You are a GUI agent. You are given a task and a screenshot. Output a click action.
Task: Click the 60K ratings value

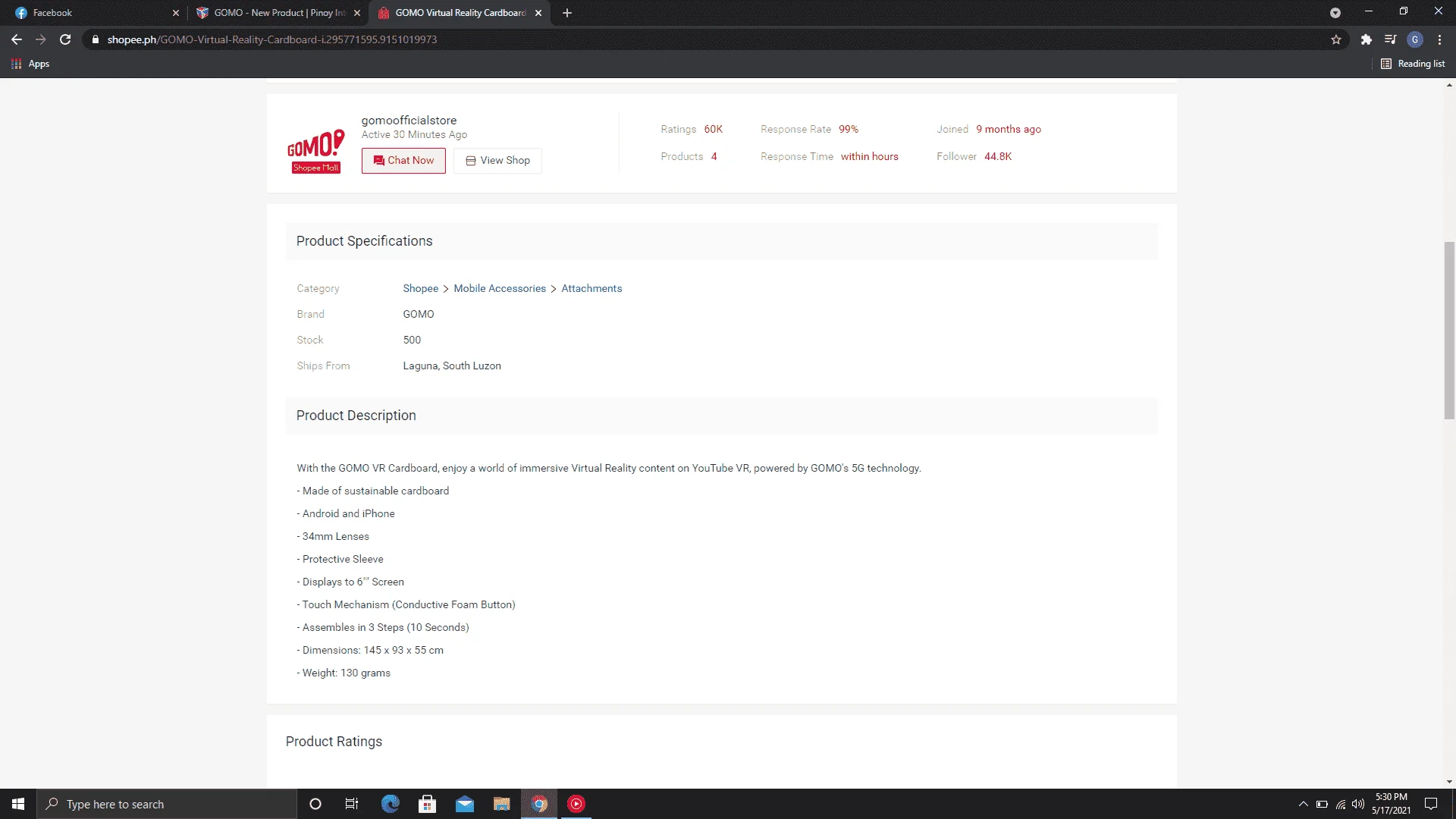pyautogui.click(x=713, y=129)
